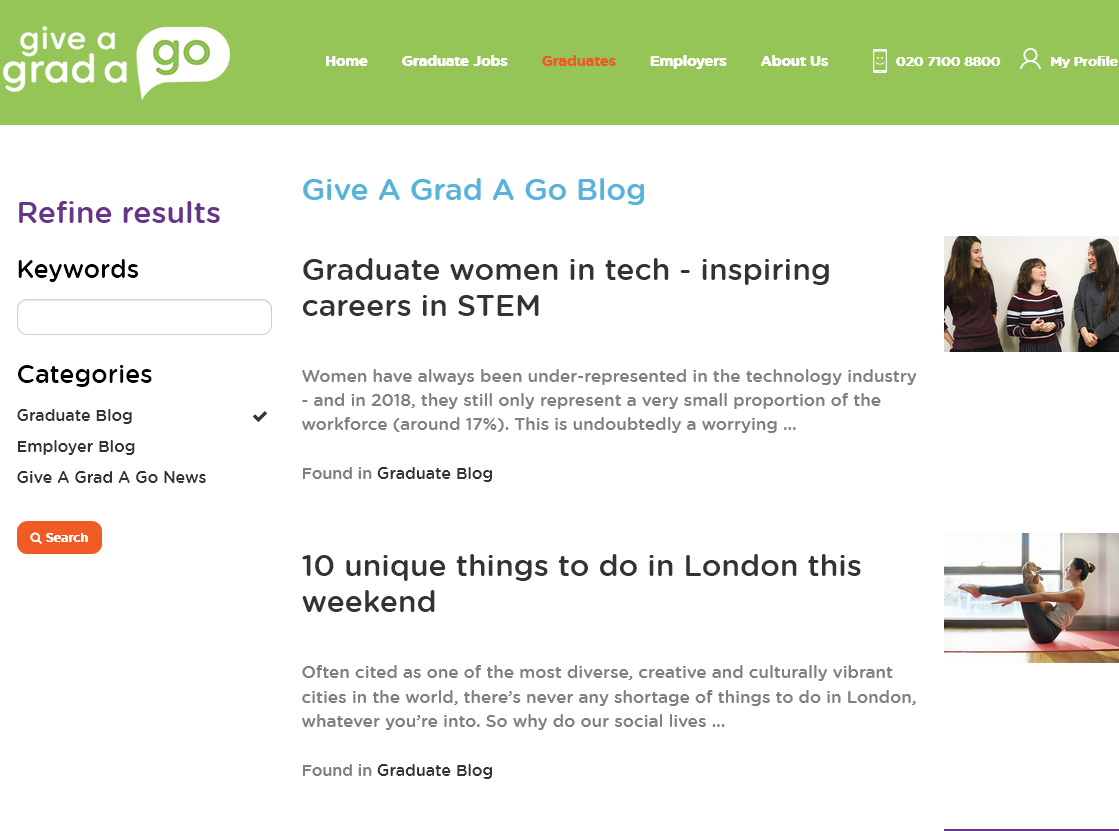Go to the Home page

click(346, 61)
